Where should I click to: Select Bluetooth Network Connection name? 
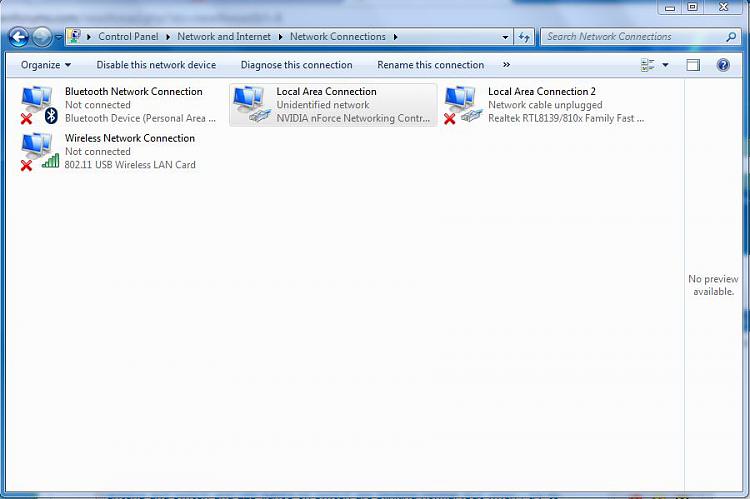click(134, 91)
